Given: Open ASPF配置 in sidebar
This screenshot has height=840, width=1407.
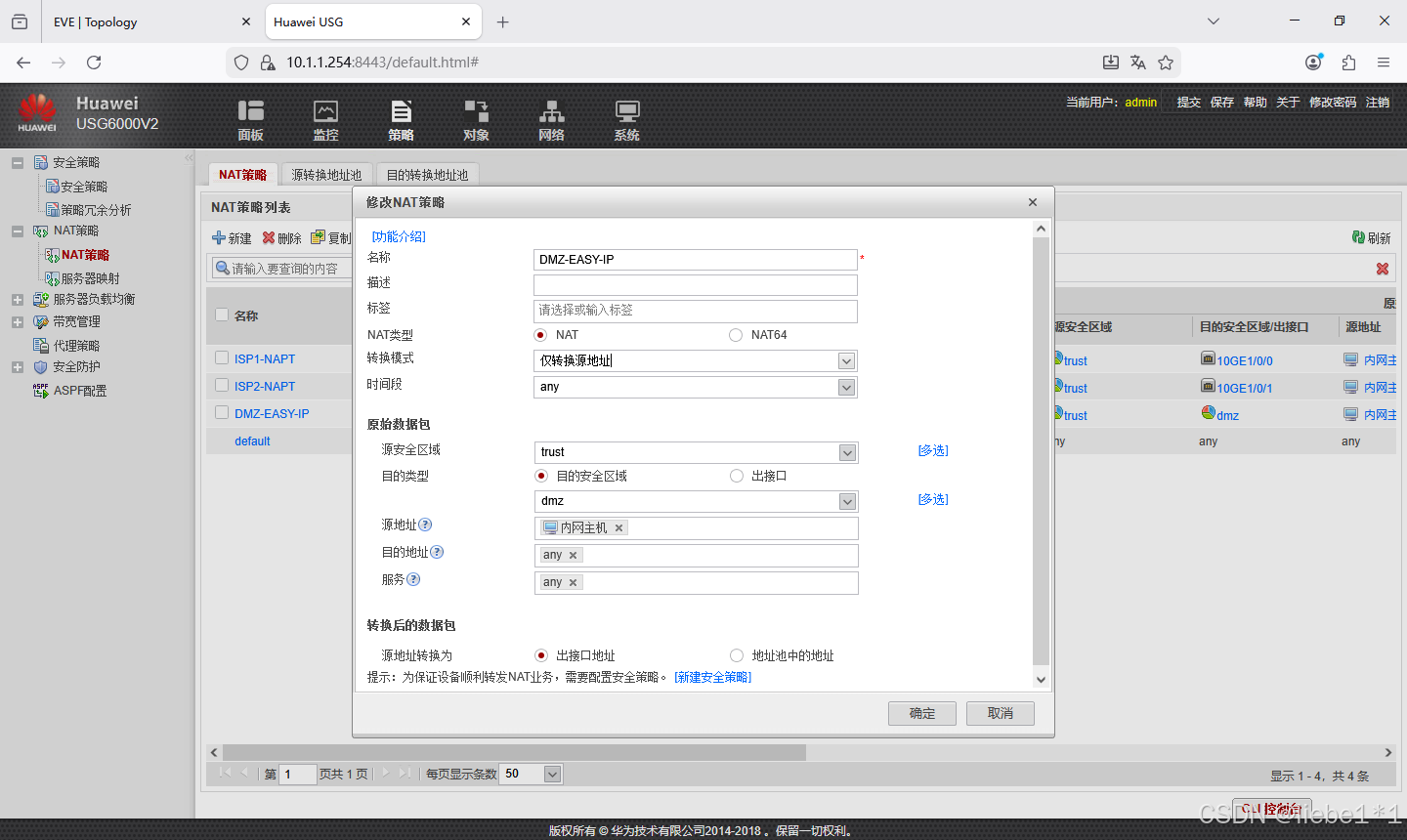Looking at the screenshot, I should point(80,391).
